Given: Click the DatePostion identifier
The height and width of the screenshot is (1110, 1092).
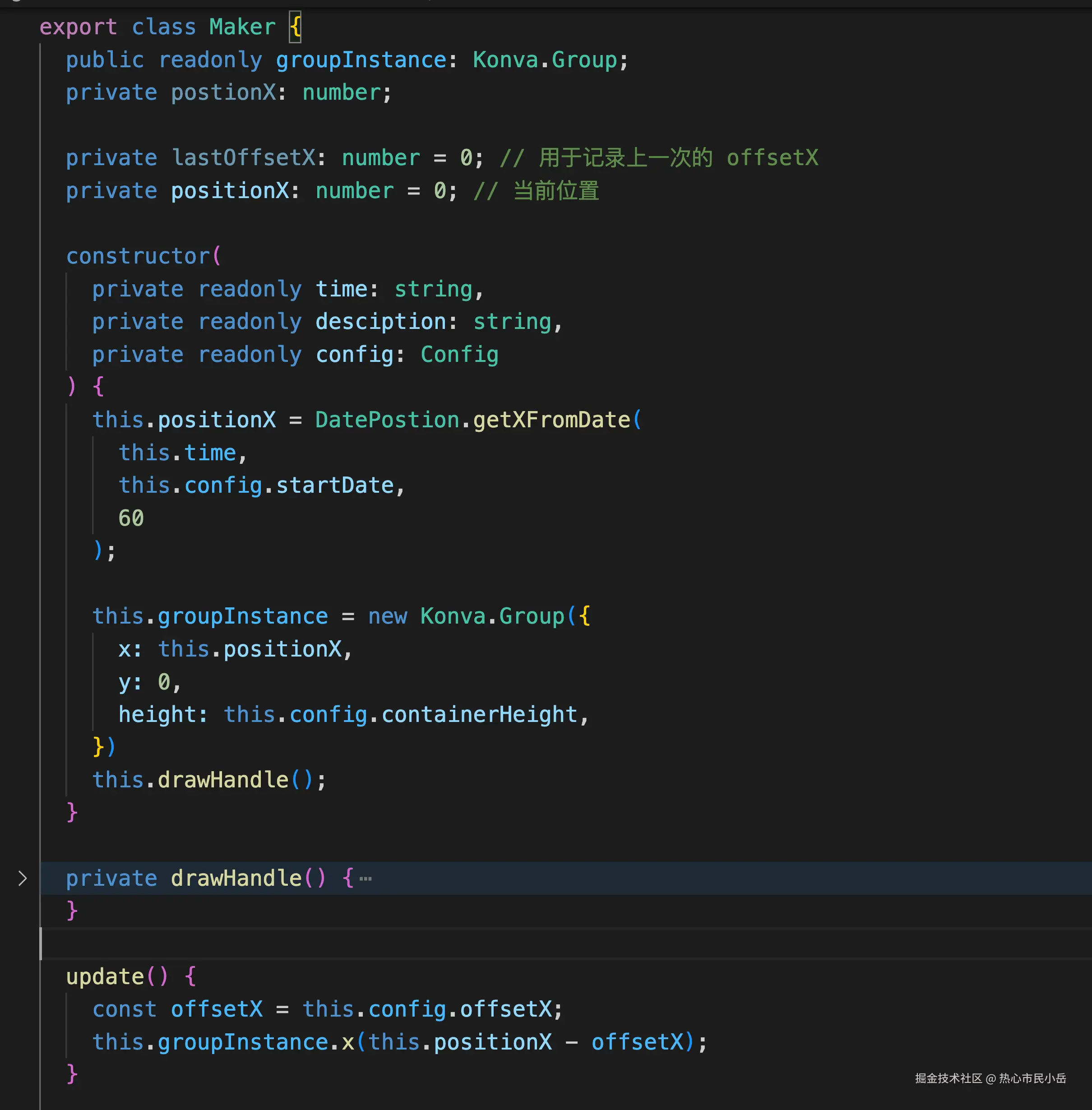Looking at the screenshot, I should 387,420.
